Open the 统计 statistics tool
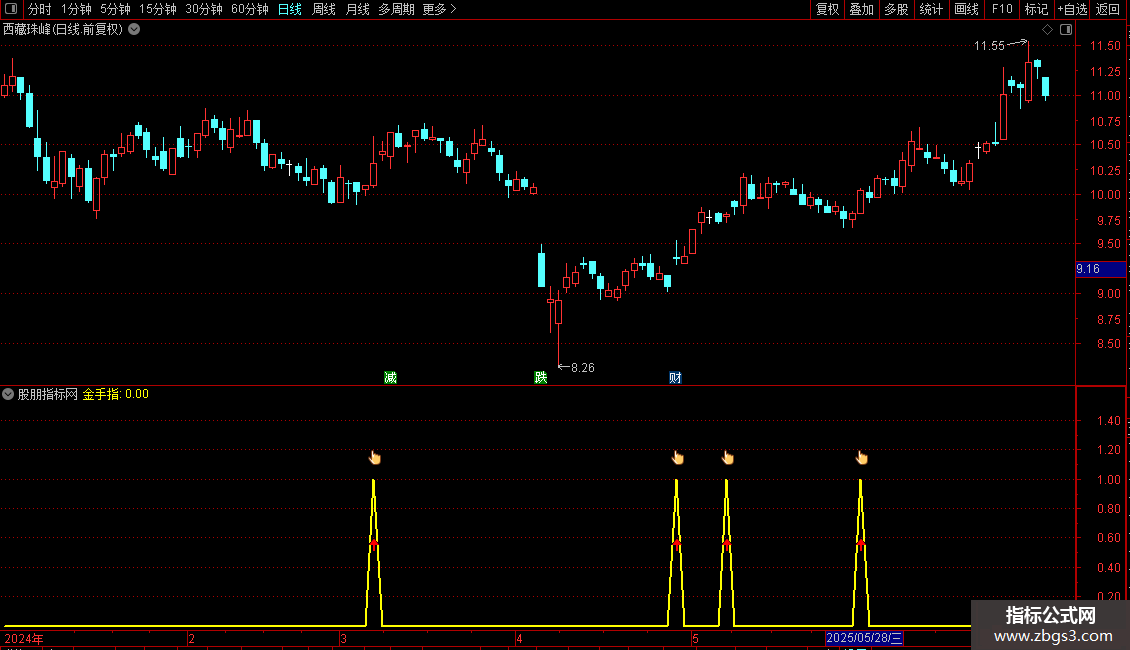1130x650 pixels. pos(931,9)
